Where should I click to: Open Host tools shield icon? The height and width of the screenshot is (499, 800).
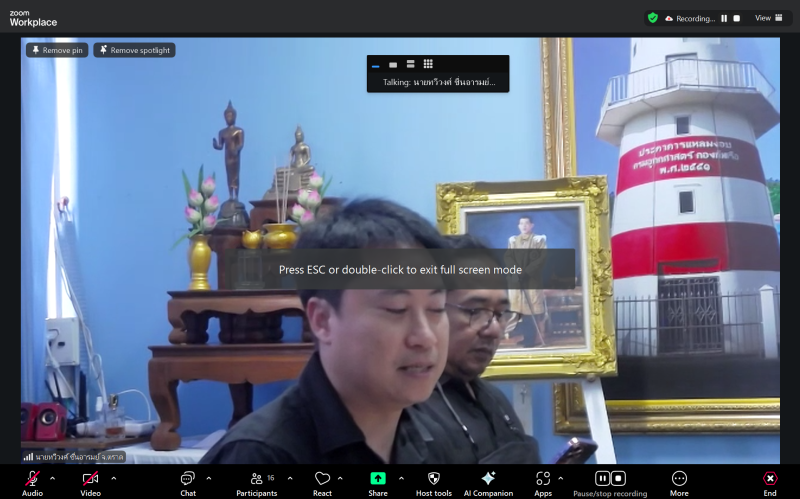click(433, 479)
